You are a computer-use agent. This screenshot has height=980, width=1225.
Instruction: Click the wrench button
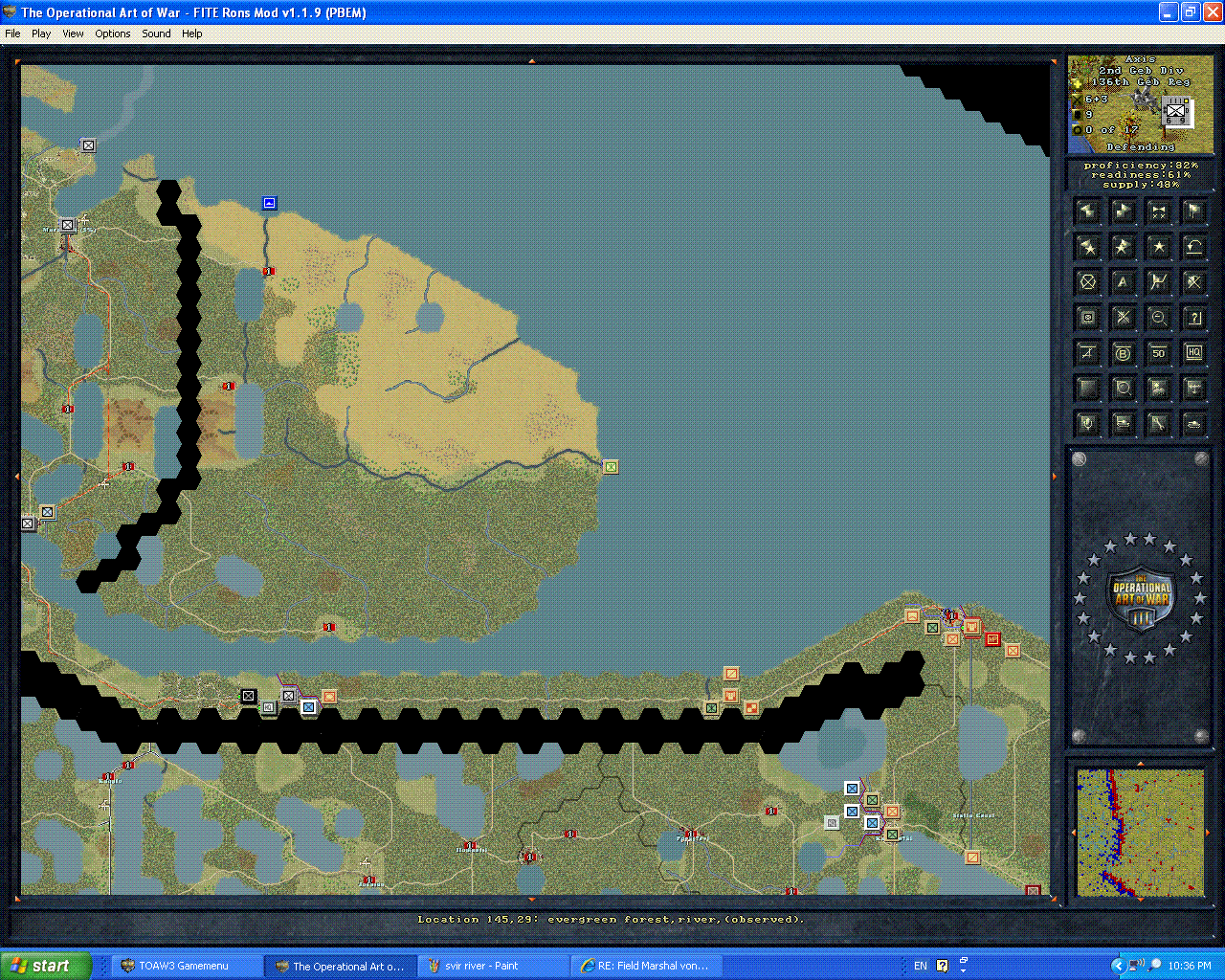(x=1159, y=423)
